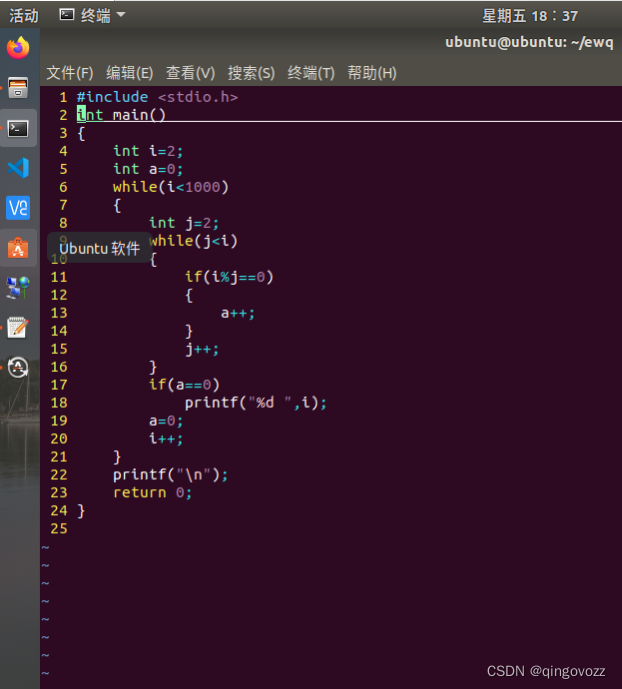Open the 编辑(E) menu

[x=130, y=73]
